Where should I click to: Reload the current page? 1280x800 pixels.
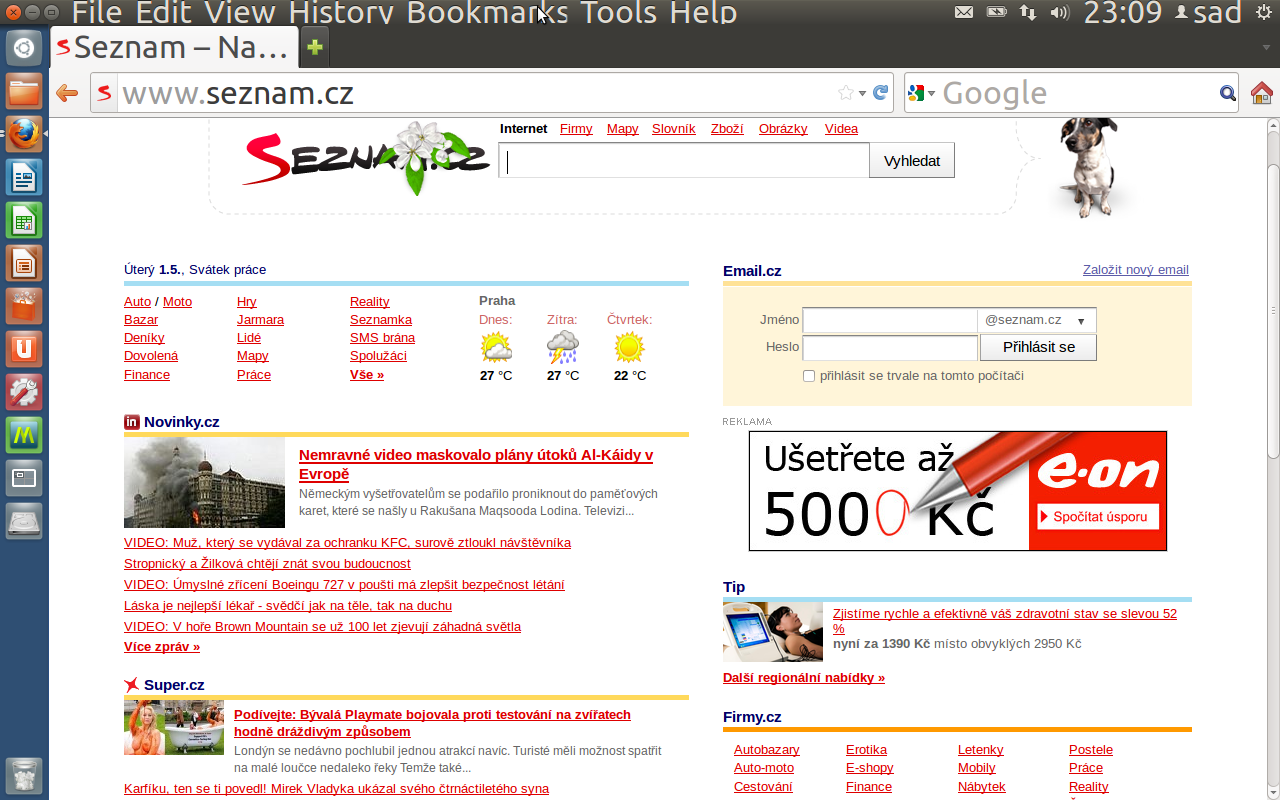point(881,93)
